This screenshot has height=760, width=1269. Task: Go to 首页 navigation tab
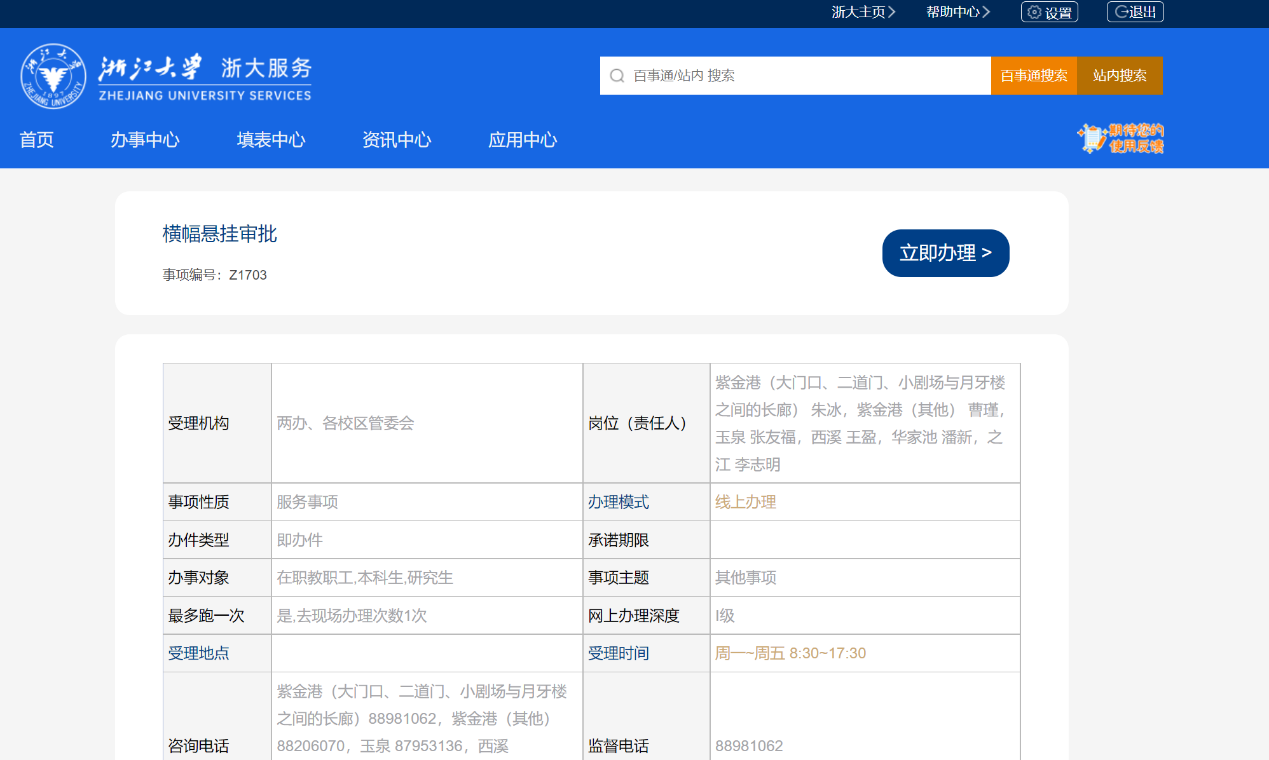(x=37, y=140)
